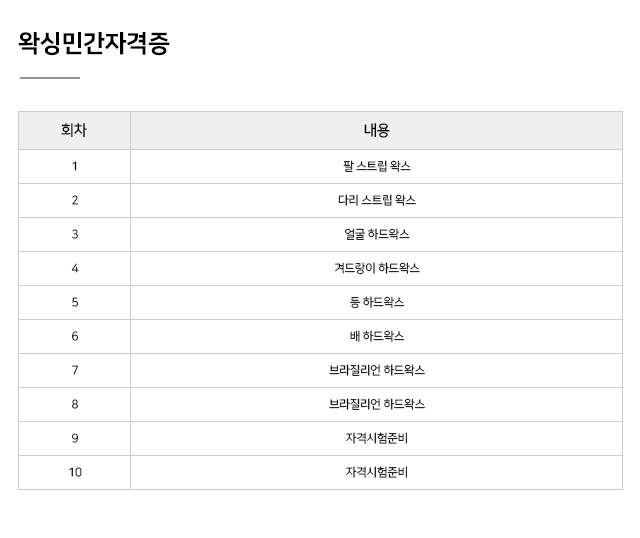Click the 내용 column header

(376, 130)
